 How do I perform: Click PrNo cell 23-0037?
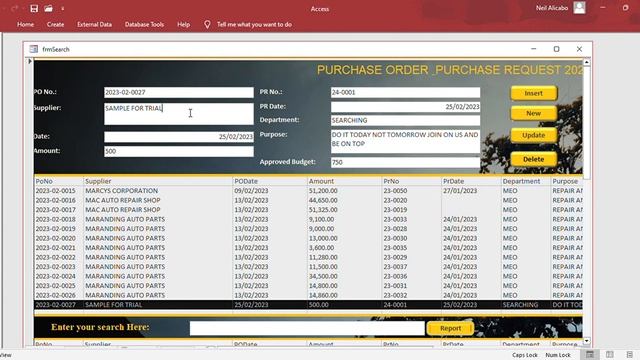395,267
